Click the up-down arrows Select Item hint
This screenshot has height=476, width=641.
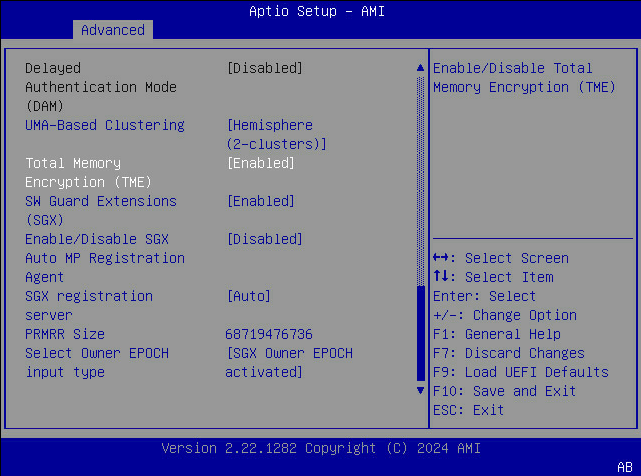pos(493,277)
